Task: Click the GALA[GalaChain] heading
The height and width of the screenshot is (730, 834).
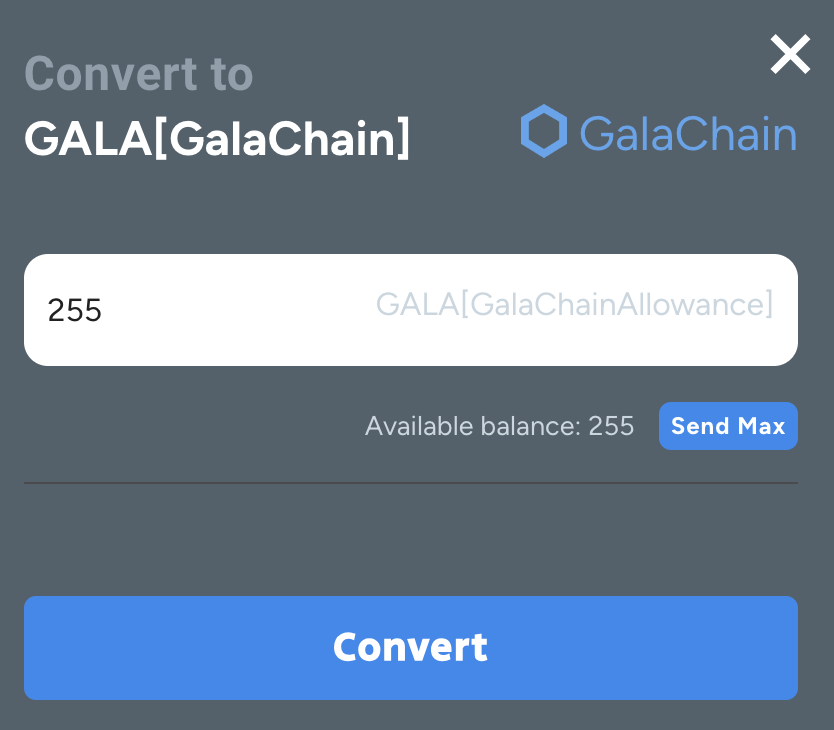Action: (217, 138)
